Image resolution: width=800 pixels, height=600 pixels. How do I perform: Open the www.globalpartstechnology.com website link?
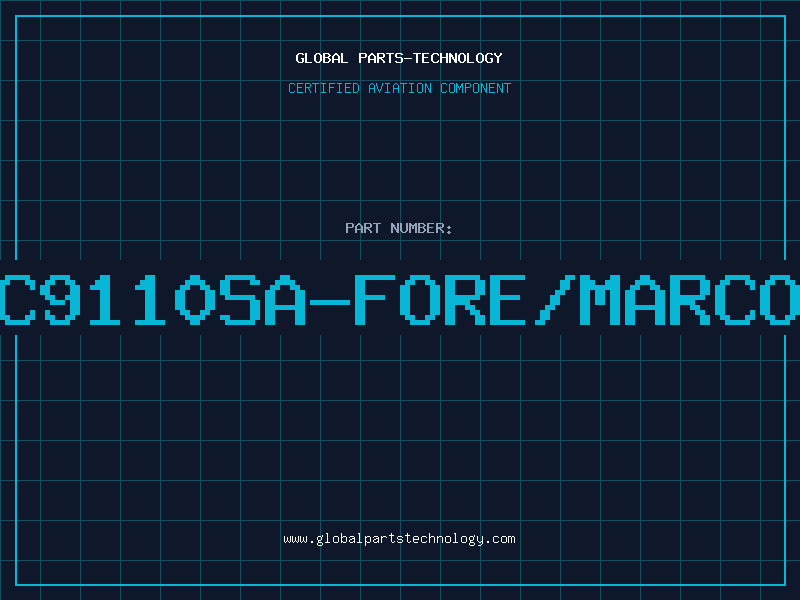(399, 539)
